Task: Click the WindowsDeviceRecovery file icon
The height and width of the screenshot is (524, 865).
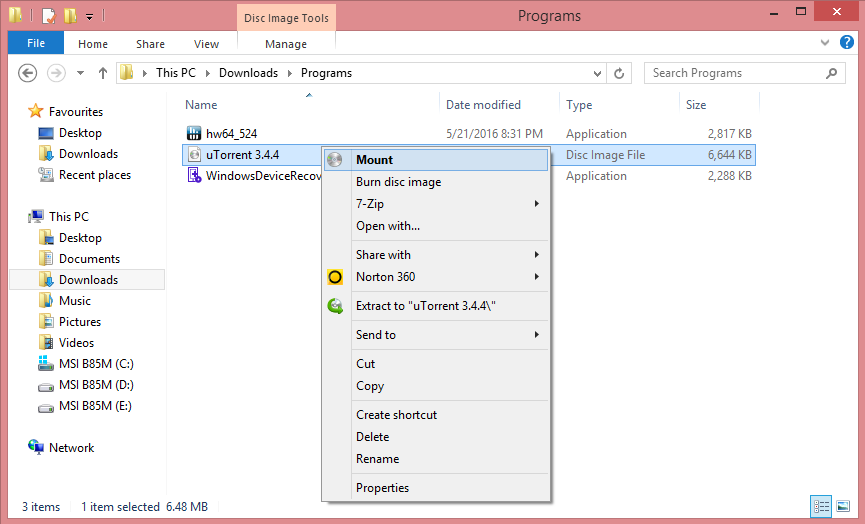Action: (194, 175)
